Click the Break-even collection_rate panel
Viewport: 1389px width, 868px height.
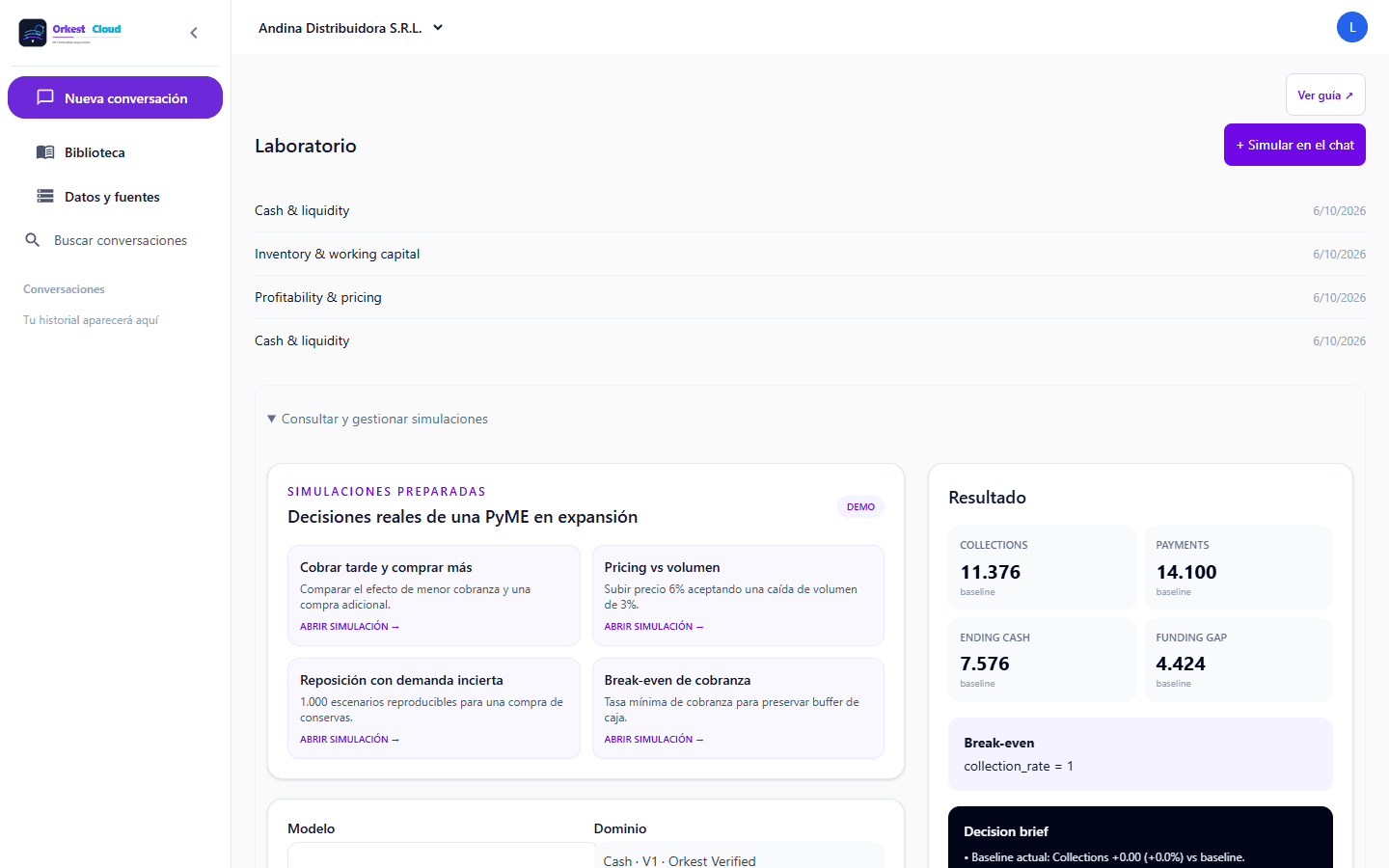[x=1140, y=754]
